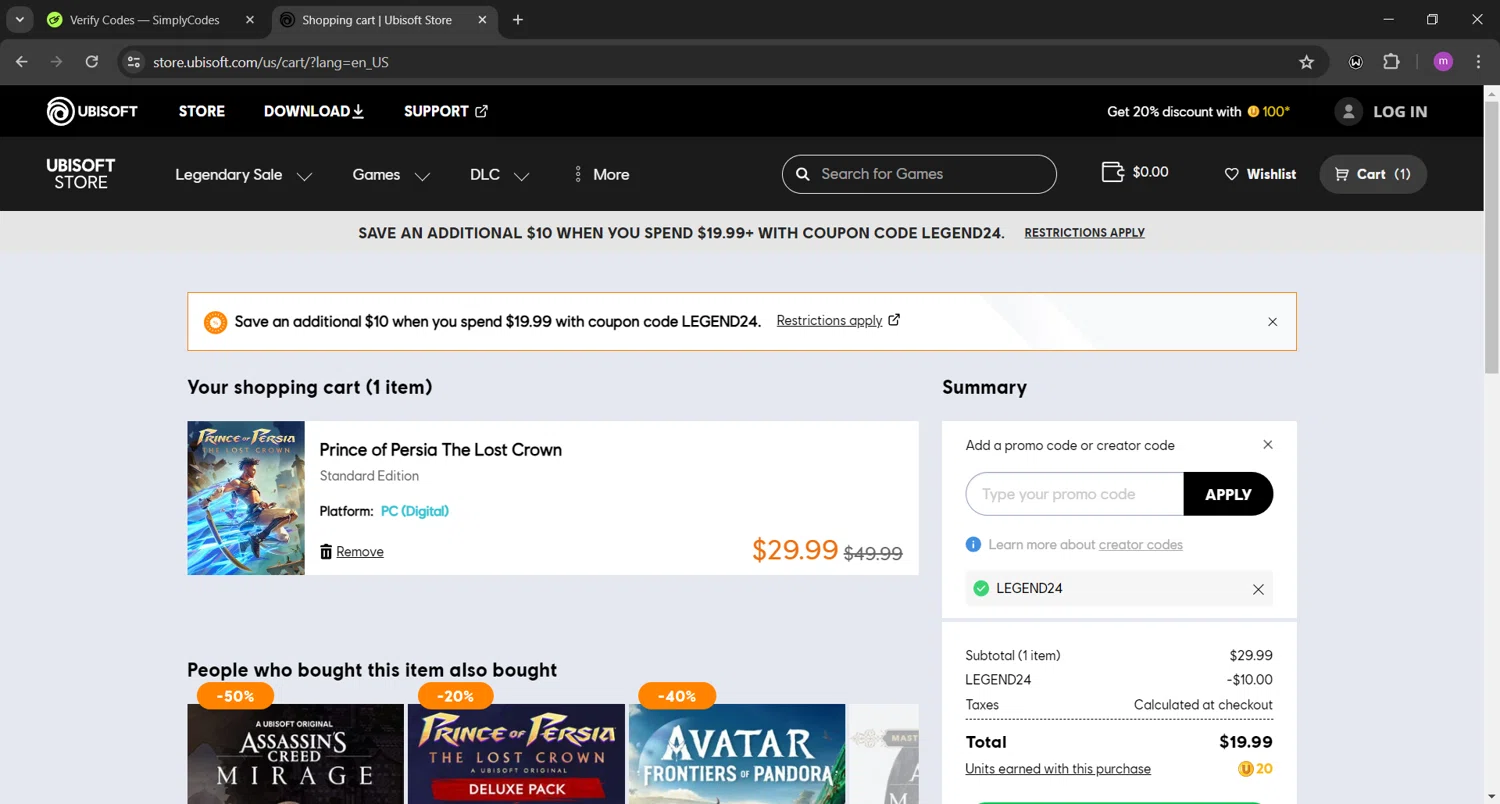Click the -50% discount badge
The height and width of the screenshot is (804, 1500).
coord(235,696)
